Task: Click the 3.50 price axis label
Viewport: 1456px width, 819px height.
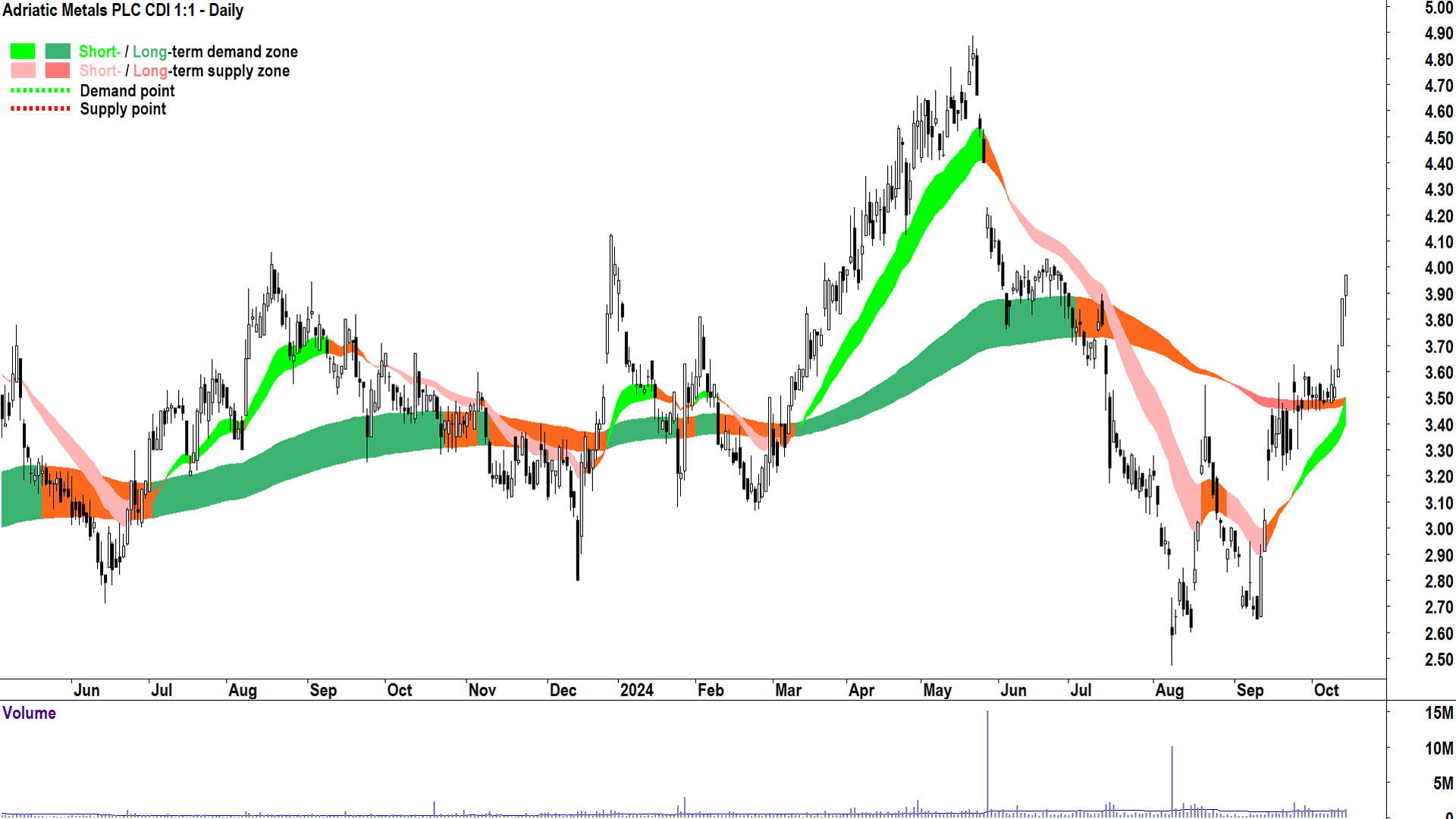Action: pyautogui.click(x=1439, y=398)
